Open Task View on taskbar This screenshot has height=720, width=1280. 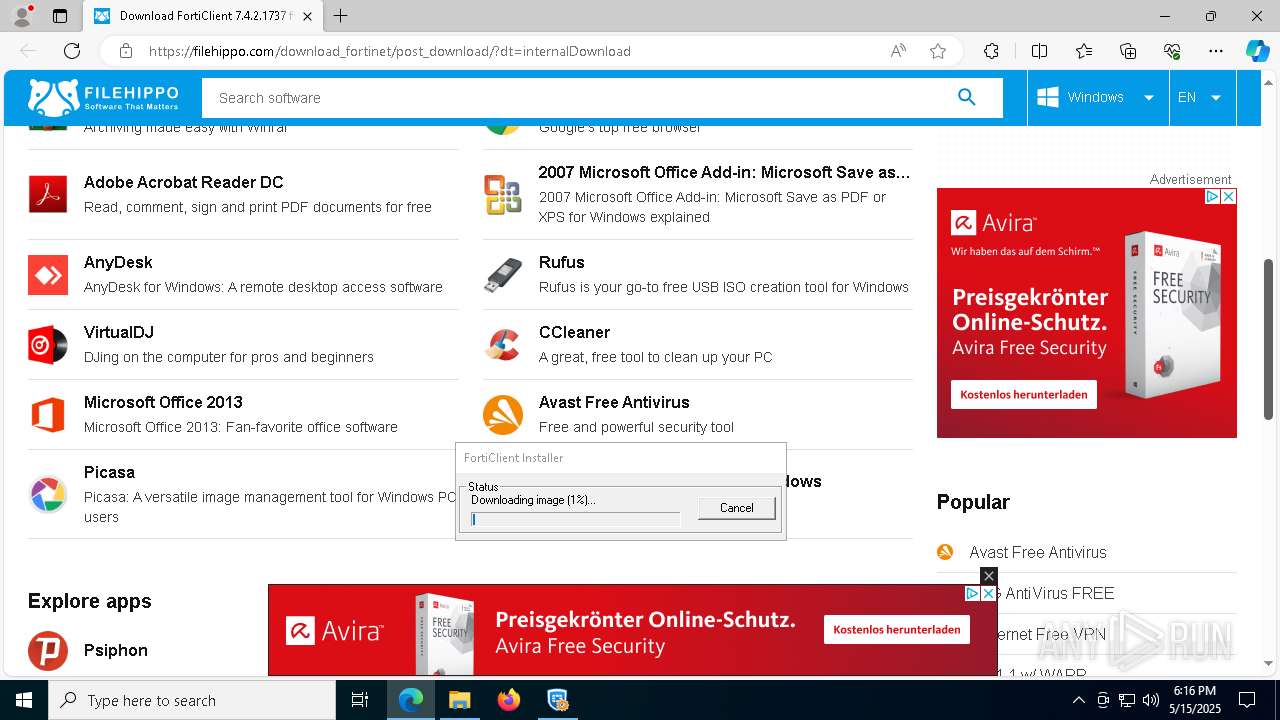tap(360, 700)
